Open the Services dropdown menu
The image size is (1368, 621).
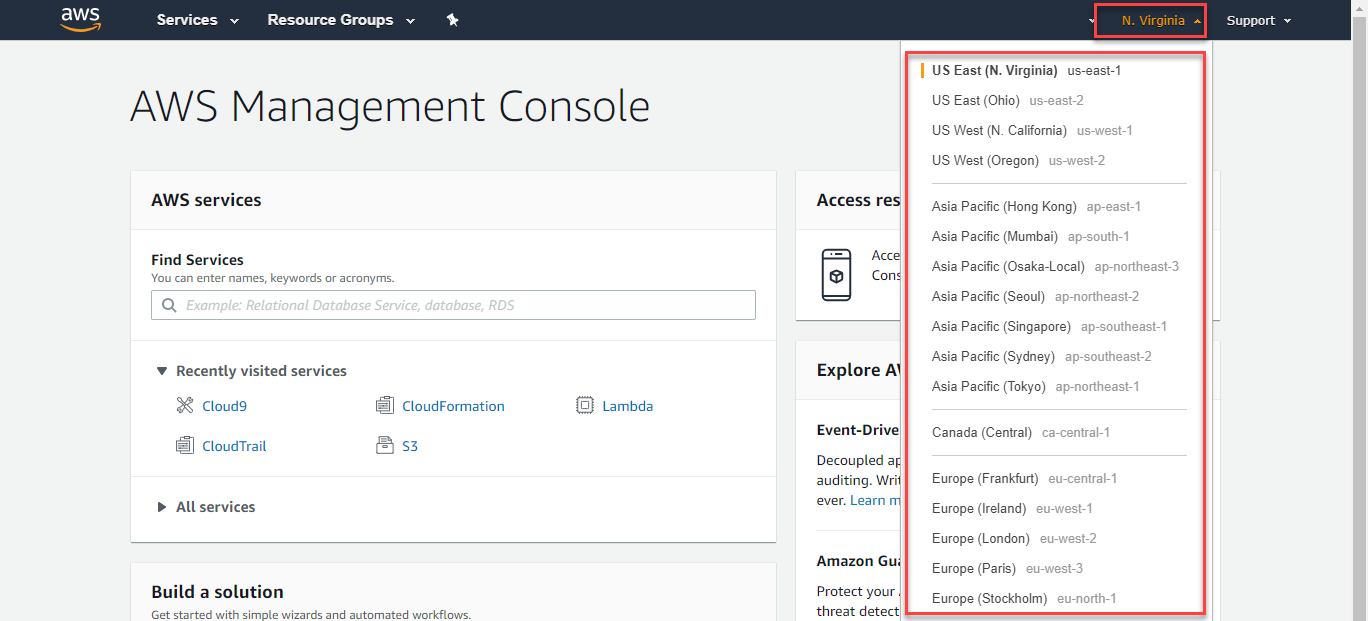click(198, 20)
